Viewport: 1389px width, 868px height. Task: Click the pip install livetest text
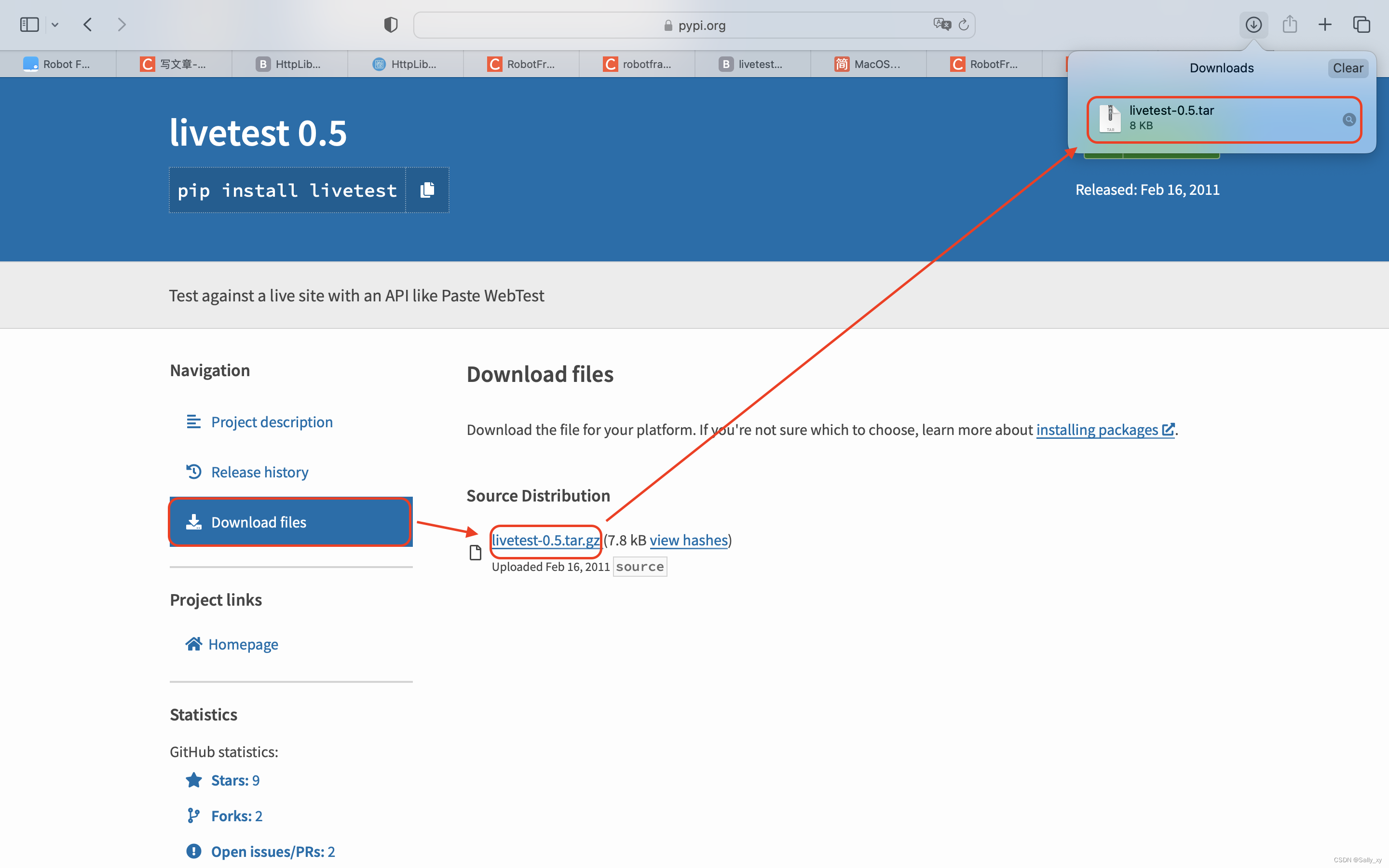[x=287, y=190]
